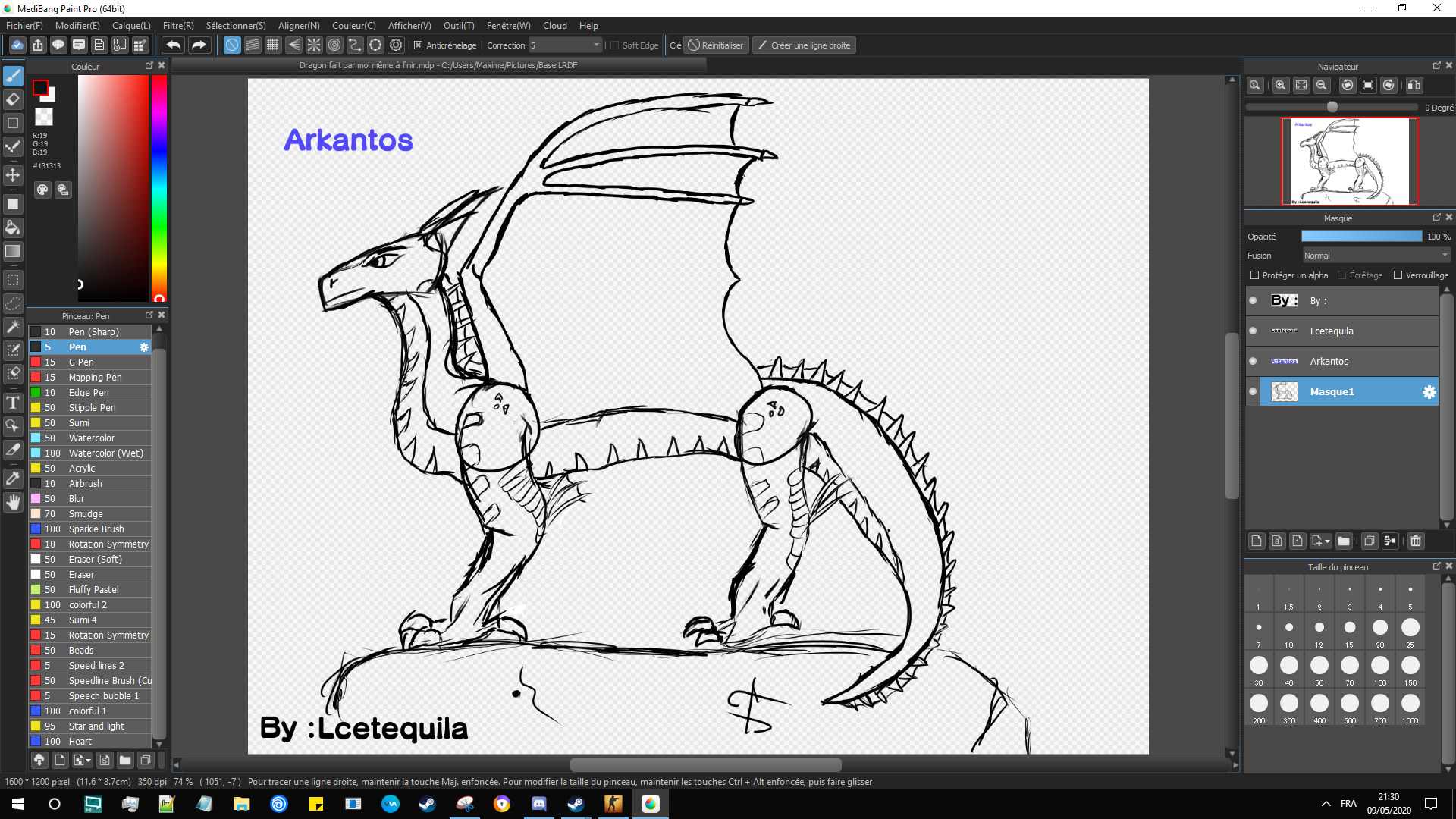This screenshot has height=819, width=1456.
Task: Select the Eraser tool in left toolbar
Action: pos(13,99)
